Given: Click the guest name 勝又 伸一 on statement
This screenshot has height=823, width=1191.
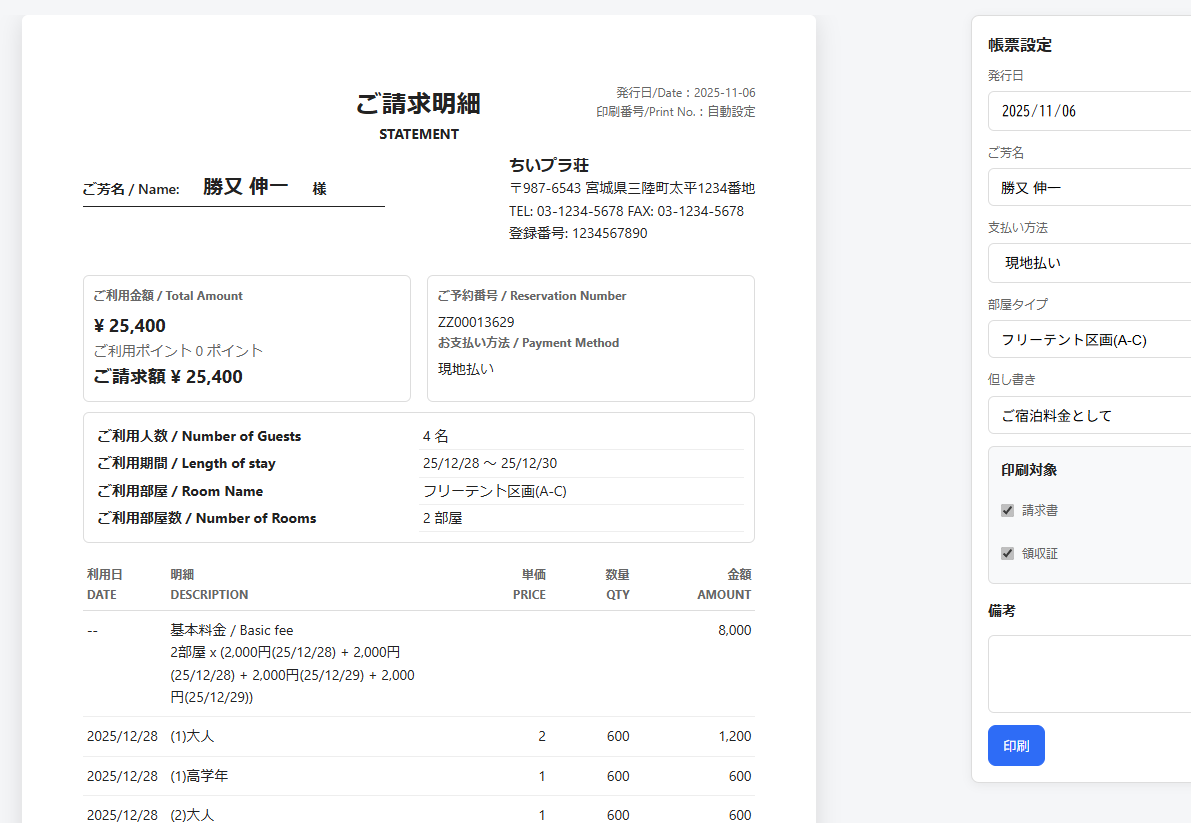Looking at the screenshot, I should click(245, 186).
